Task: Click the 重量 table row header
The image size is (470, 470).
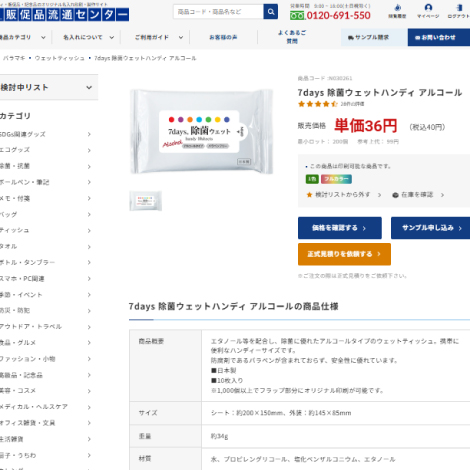Action: tap(165, 436)
